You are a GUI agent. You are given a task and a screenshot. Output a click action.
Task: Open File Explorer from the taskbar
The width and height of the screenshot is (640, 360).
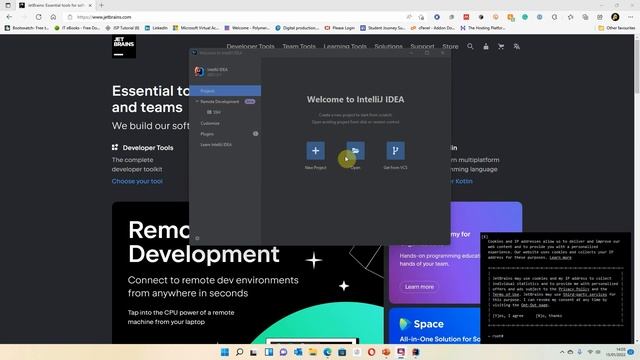click(313, 352)
